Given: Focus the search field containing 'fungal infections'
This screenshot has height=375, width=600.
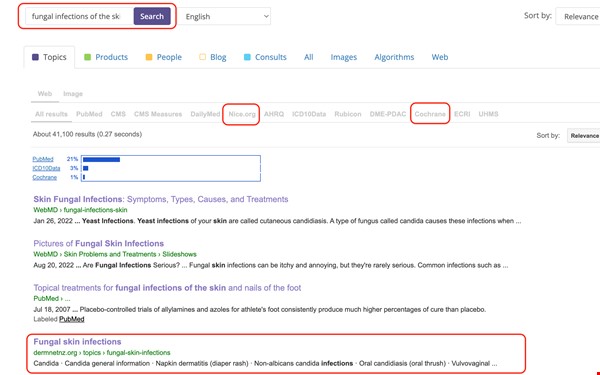Looking at the screenshot, I should 80,16.
